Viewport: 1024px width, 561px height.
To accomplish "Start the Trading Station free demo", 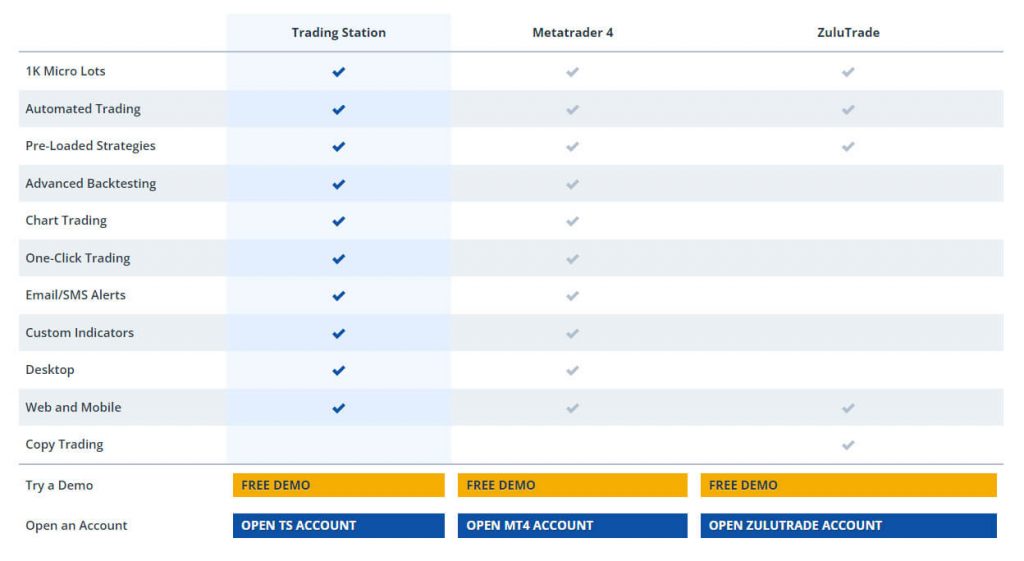I will pos(338,485).
